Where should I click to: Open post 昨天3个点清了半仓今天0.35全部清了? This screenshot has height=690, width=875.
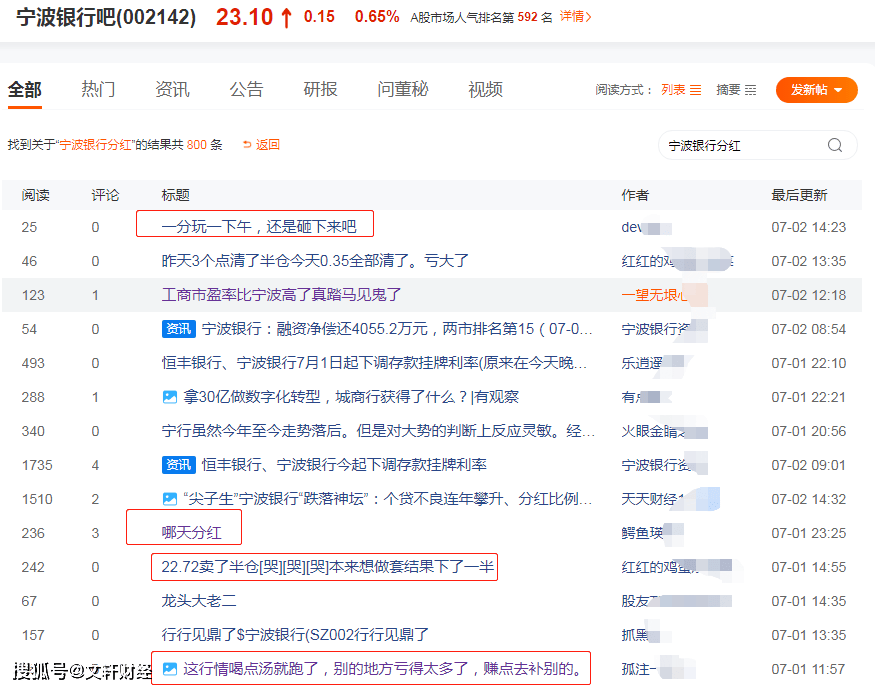pos(315,261)
